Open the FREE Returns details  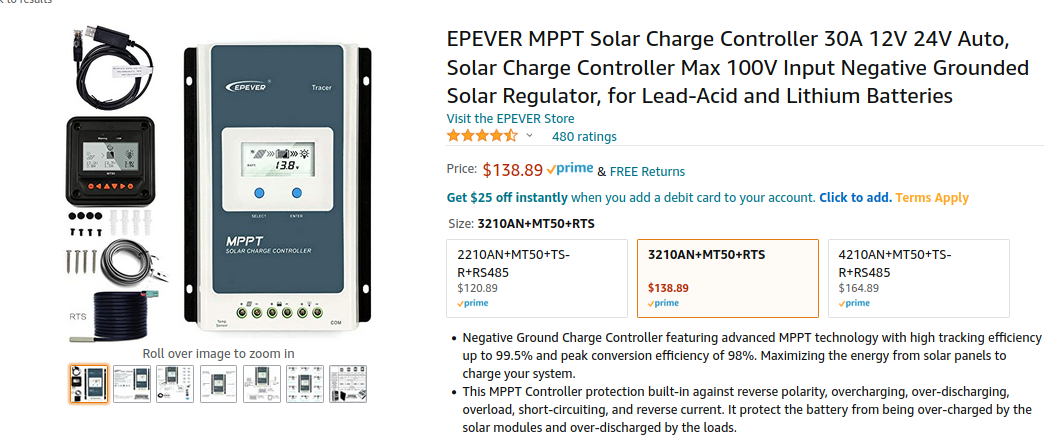[x=647, y=171]
